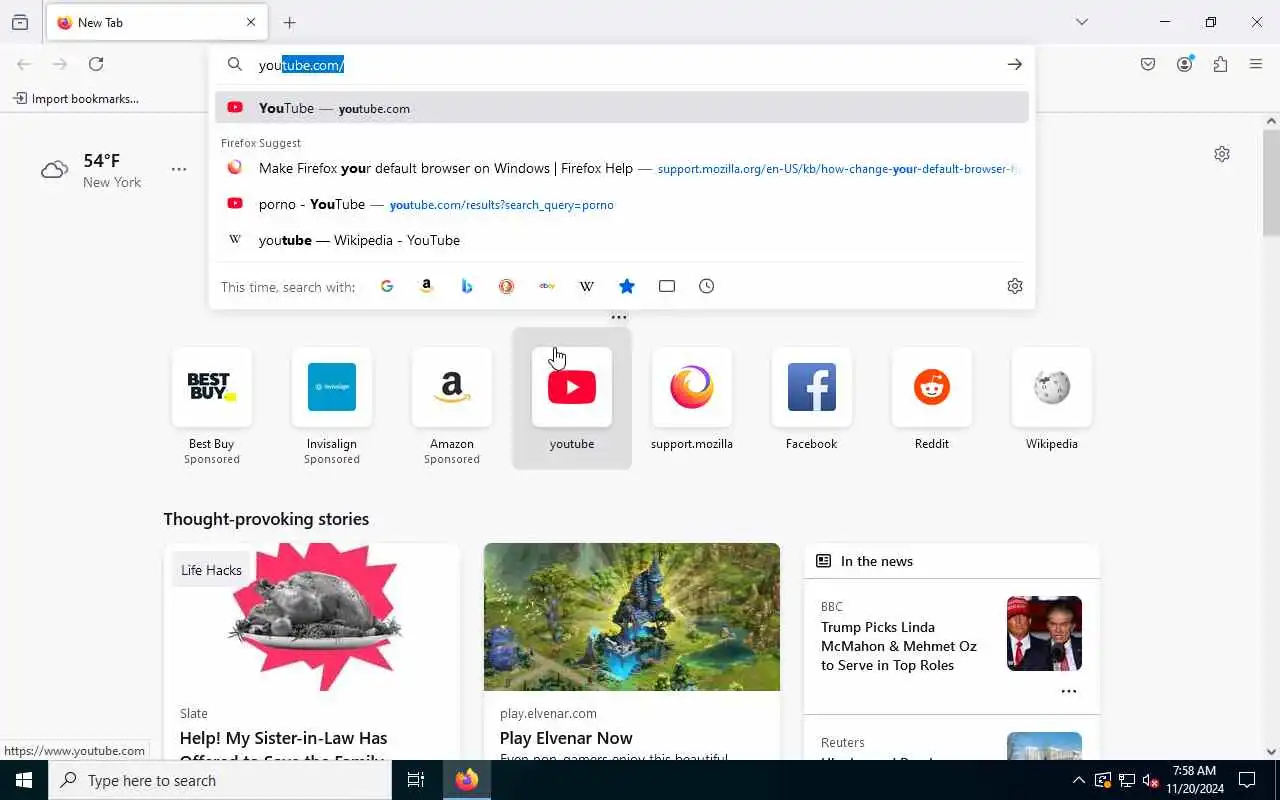Screen dimensions: 1280x800
Task: Open the Extensions puzzle icon
Action: 1220,64
